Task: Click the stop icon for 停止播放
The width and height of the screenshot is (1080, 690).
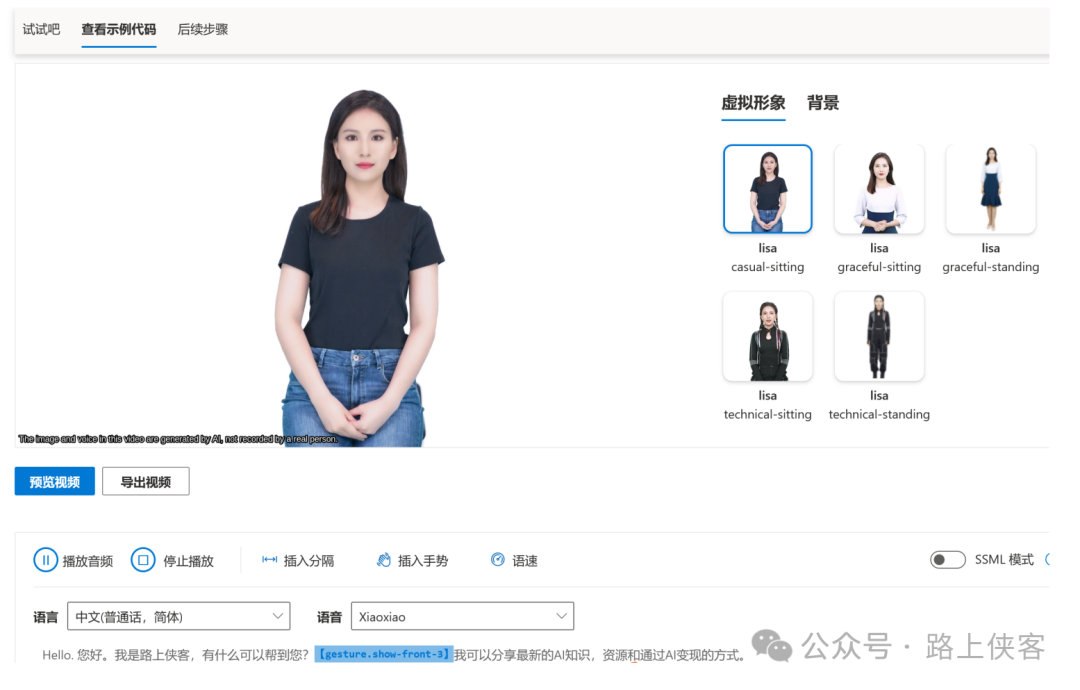Action: (x=143, y=561)
